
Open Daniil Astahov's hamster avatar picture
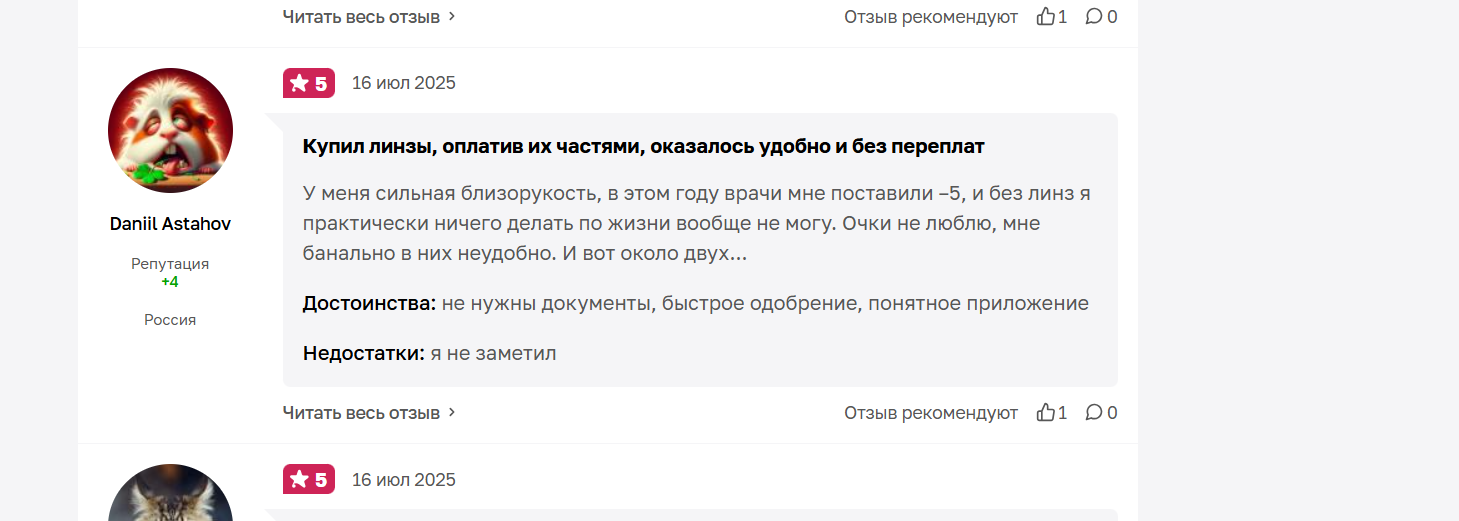coord(170,131)
